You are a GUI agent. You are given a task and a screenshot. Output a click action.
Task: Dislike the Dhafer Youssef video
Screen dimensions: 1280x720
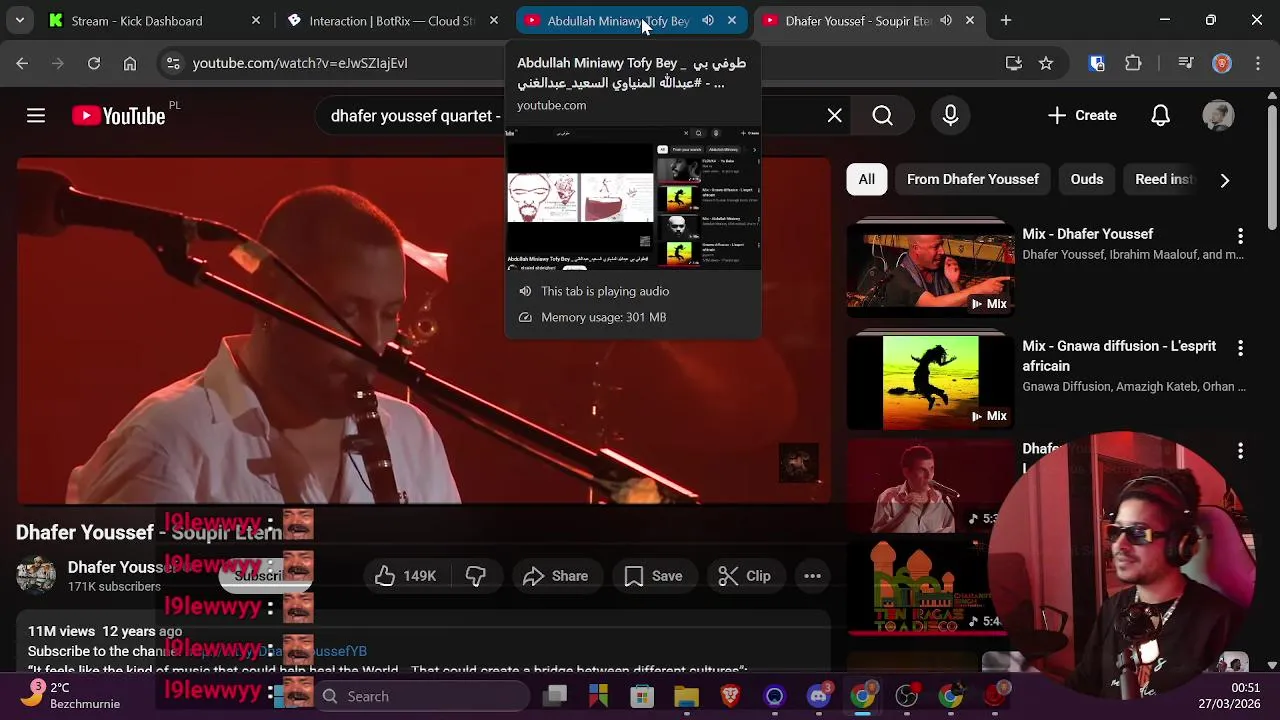(475, 576)
